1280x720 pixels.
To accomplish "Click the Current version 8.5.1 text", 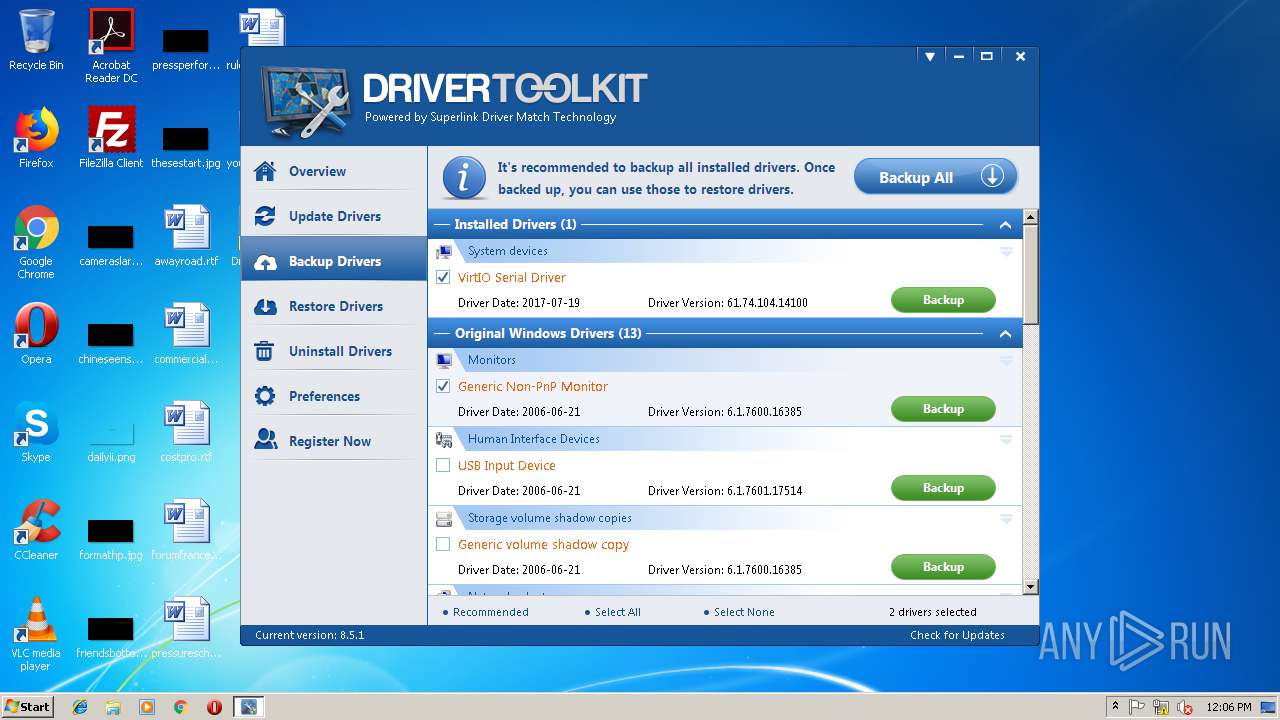I will (x=310, y=635).
